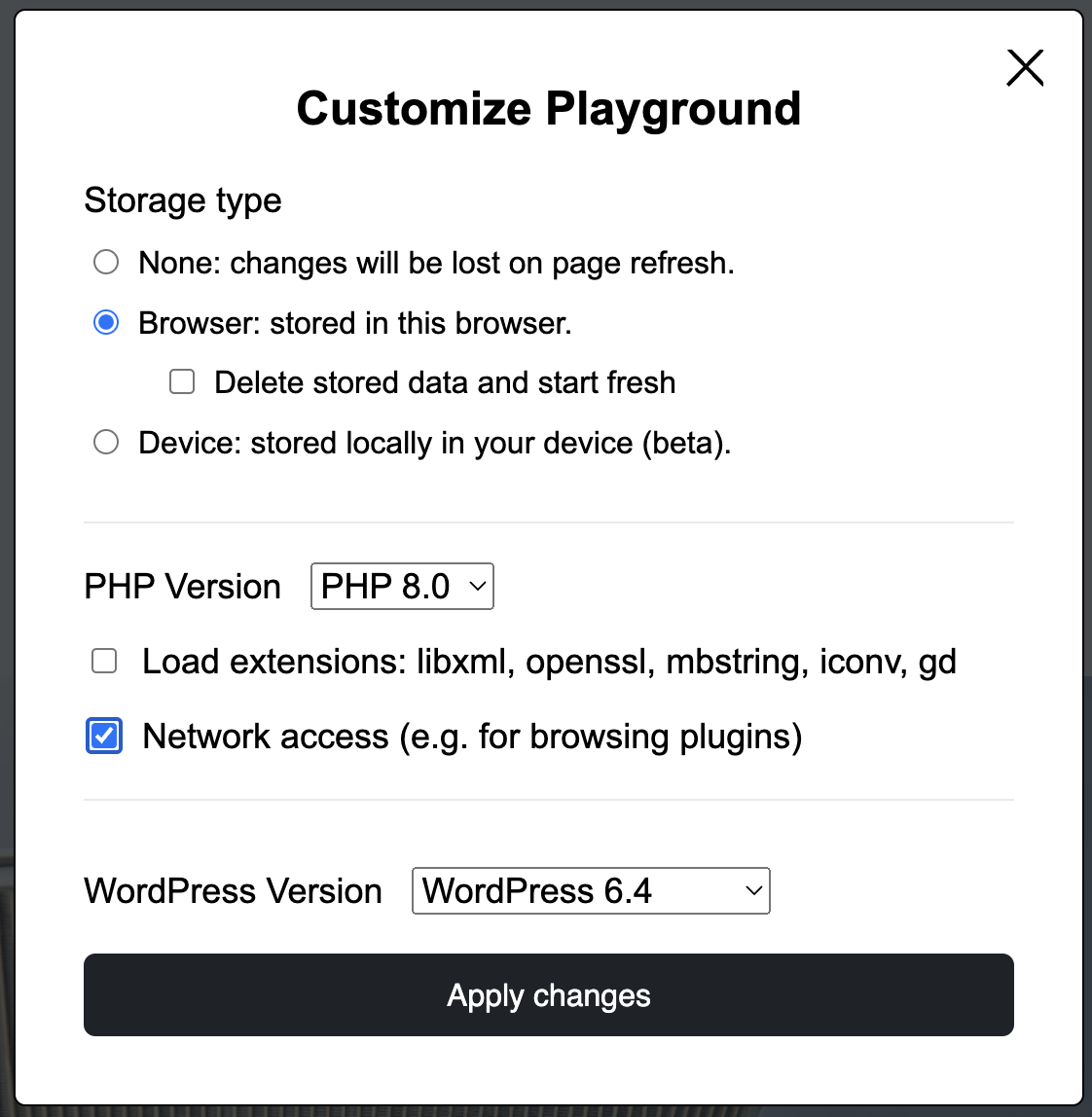Click the WordPress Version label text

pyautogui.click(x=233, y=891)
